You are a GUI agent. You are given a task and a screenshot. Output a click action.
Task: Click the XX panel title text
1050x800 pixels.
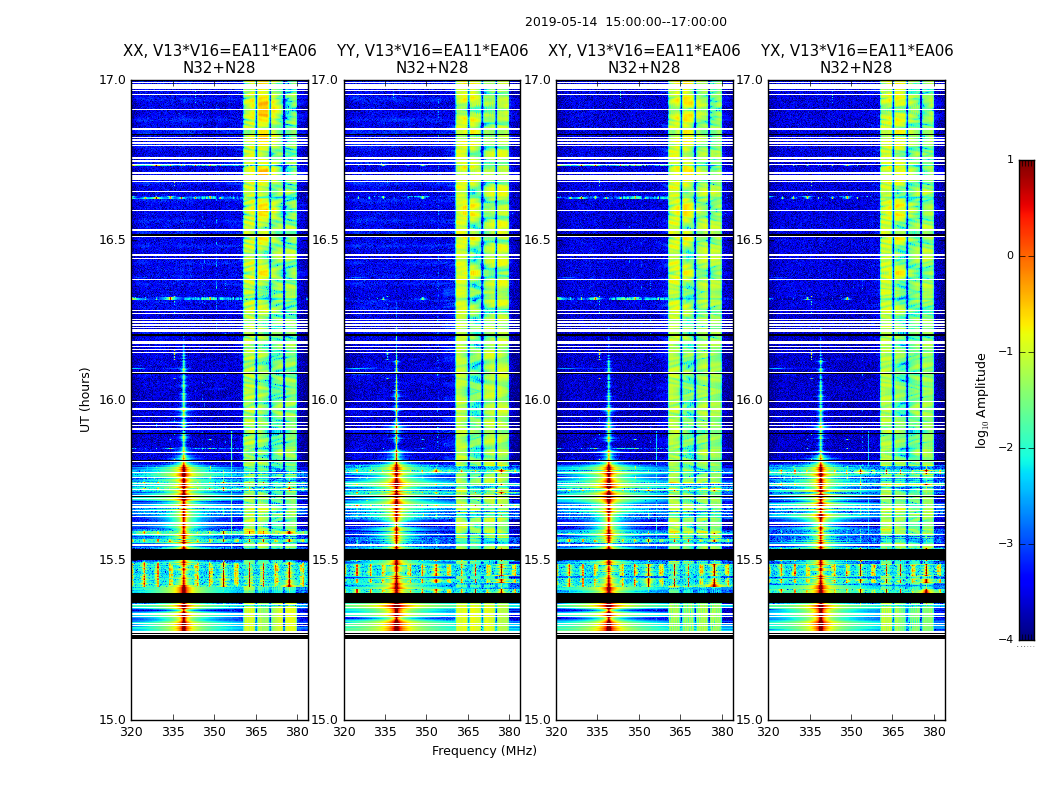click(x=219, y=60)
